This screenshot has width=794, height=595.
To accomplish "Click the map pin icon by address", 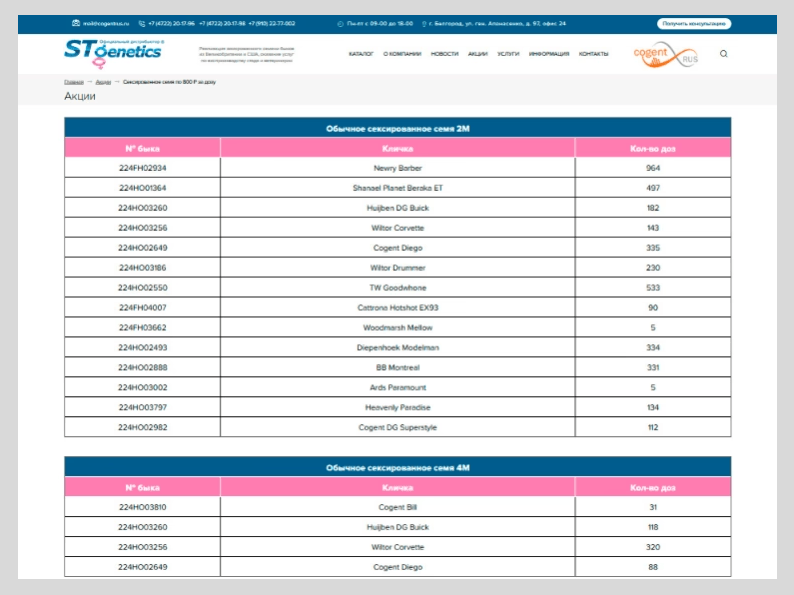I will tap(424, 24).
